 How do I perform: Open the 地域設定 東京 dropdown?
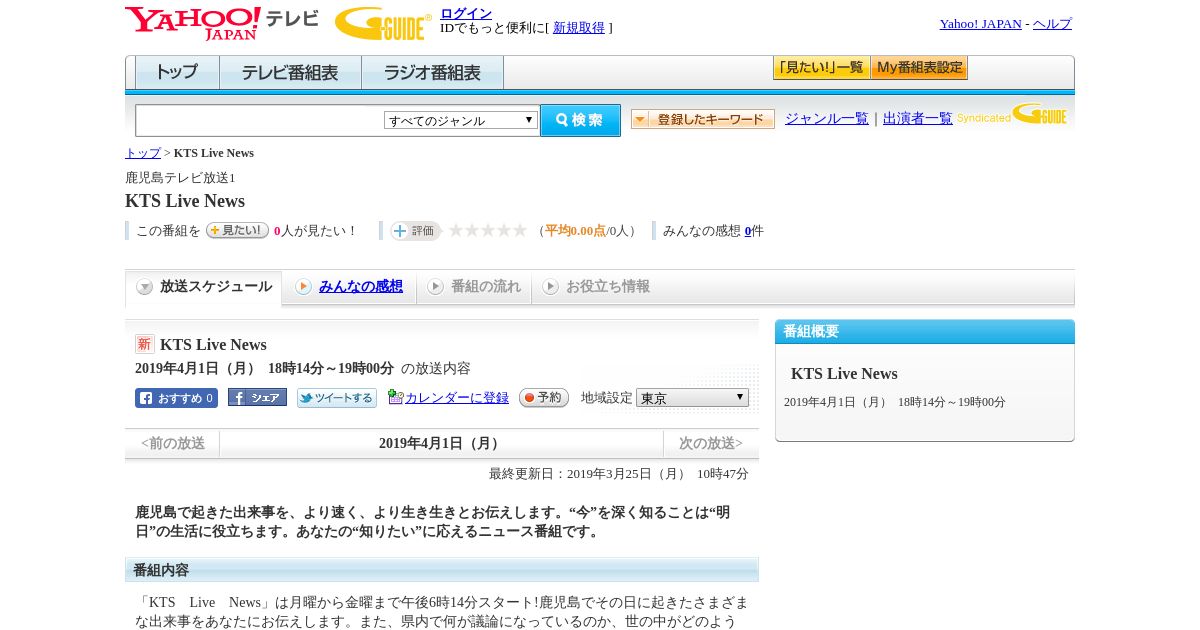click(x=692, y=398)
